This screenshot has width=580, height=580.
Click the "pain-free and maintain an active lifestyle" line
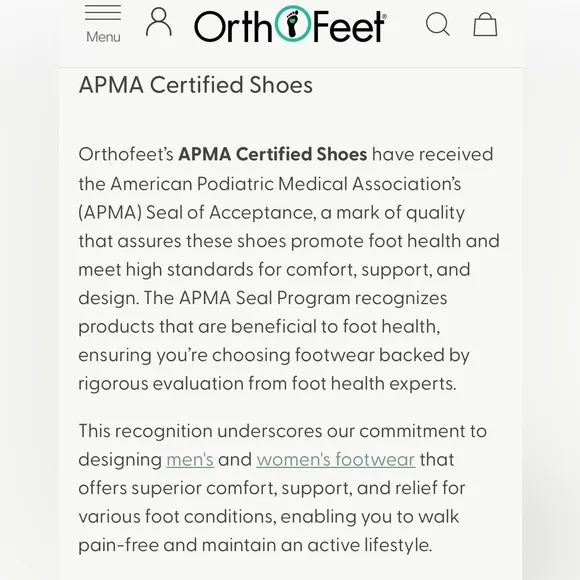pyautogui.click(x=255, y=545)
